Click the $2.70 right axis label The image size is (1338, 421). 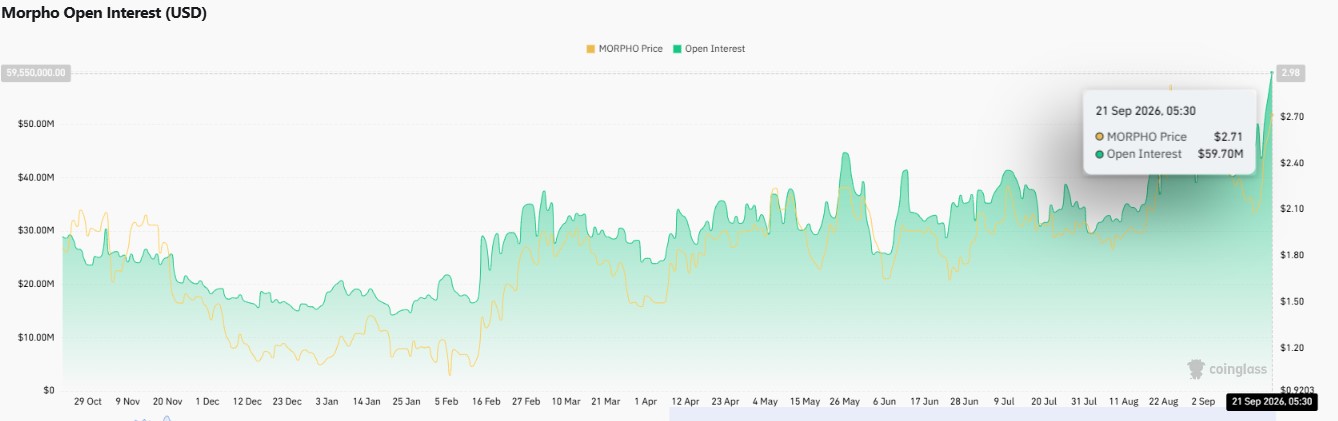click(1291, 117)
